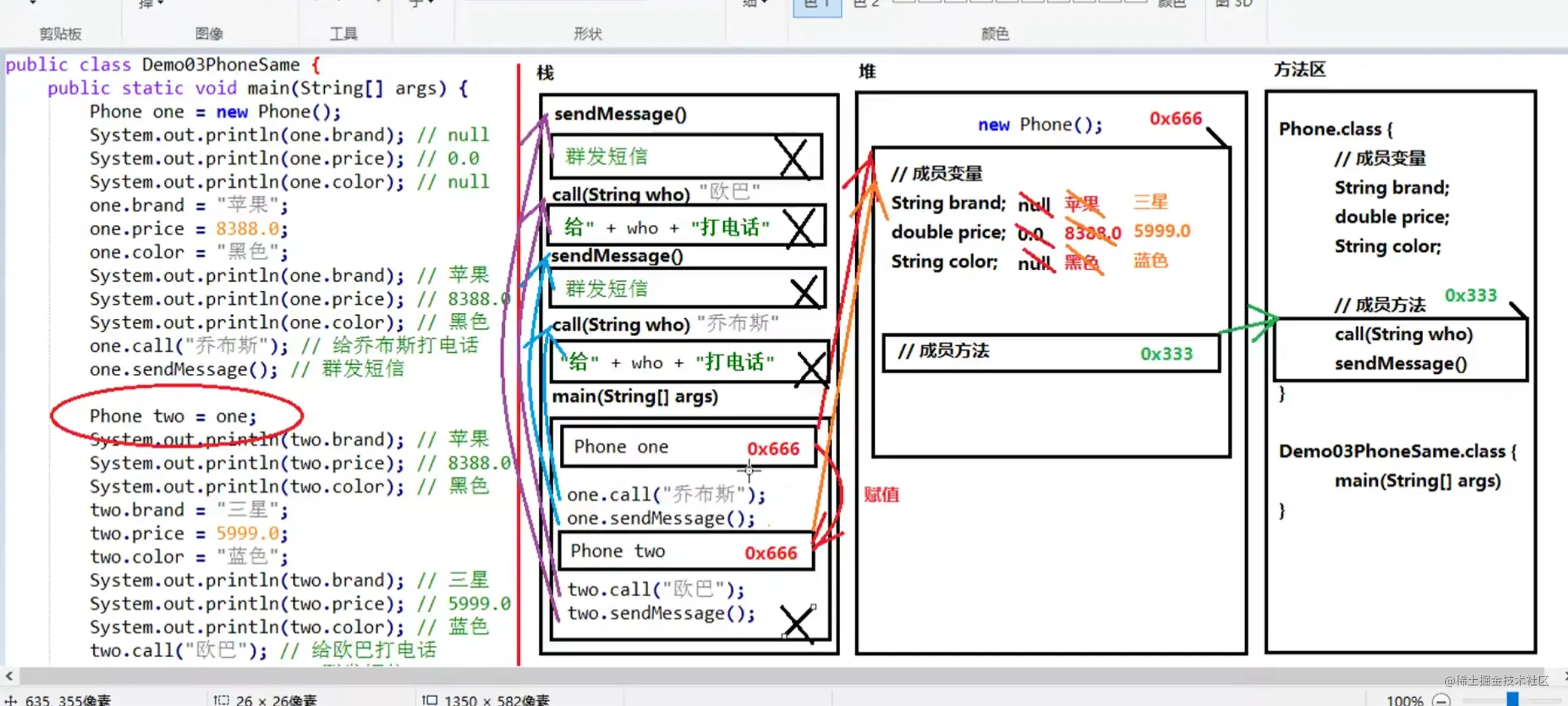This screenshot has width=1568, height=706.
Task: Click the 堆 heading above the heap box
Action: (x=867, y=71)
